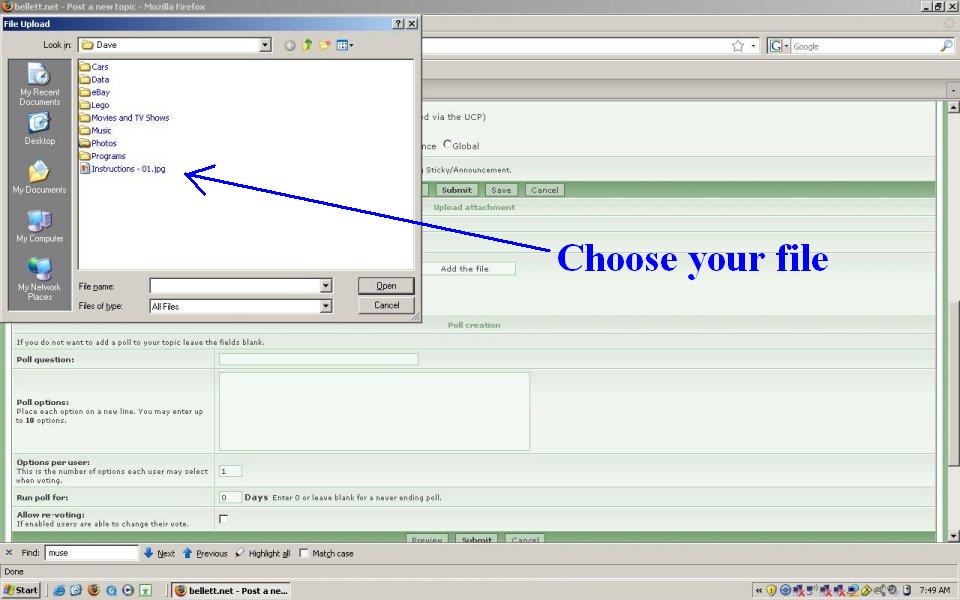
Task: Enable the Match case checkbox
Action: coord(304,553)
